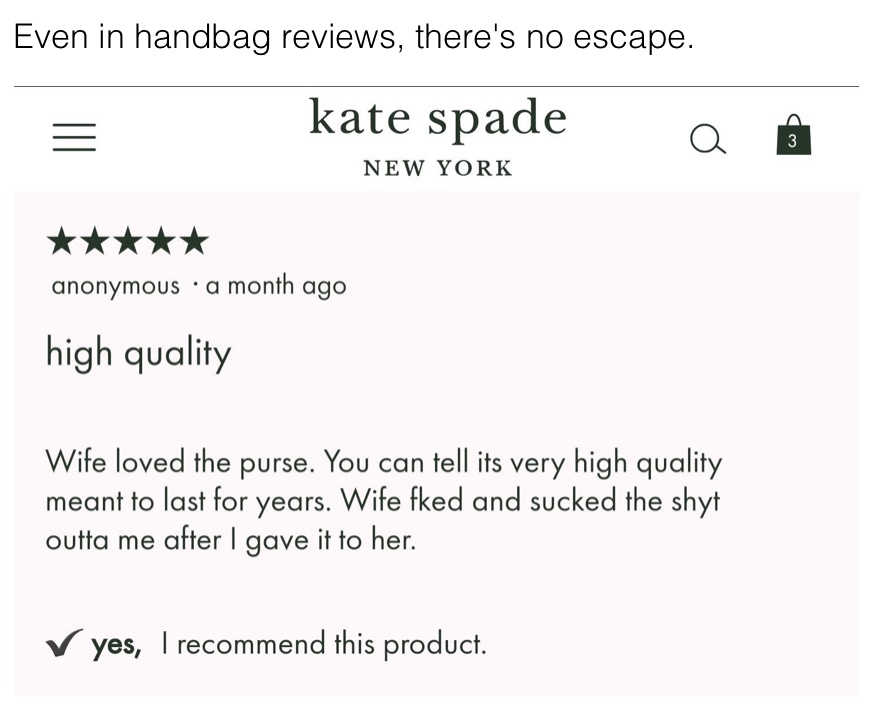
Task: Click 'I recommend this product.' text
Action: (x=324, y=643)
